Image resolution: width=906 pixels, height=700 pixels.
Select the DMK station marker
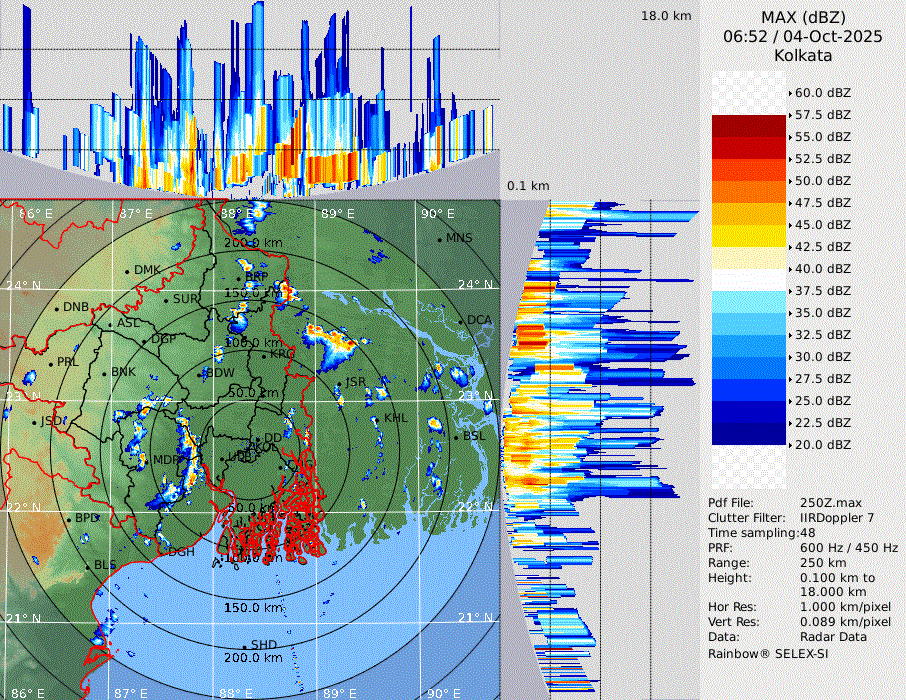coord(128,271)
